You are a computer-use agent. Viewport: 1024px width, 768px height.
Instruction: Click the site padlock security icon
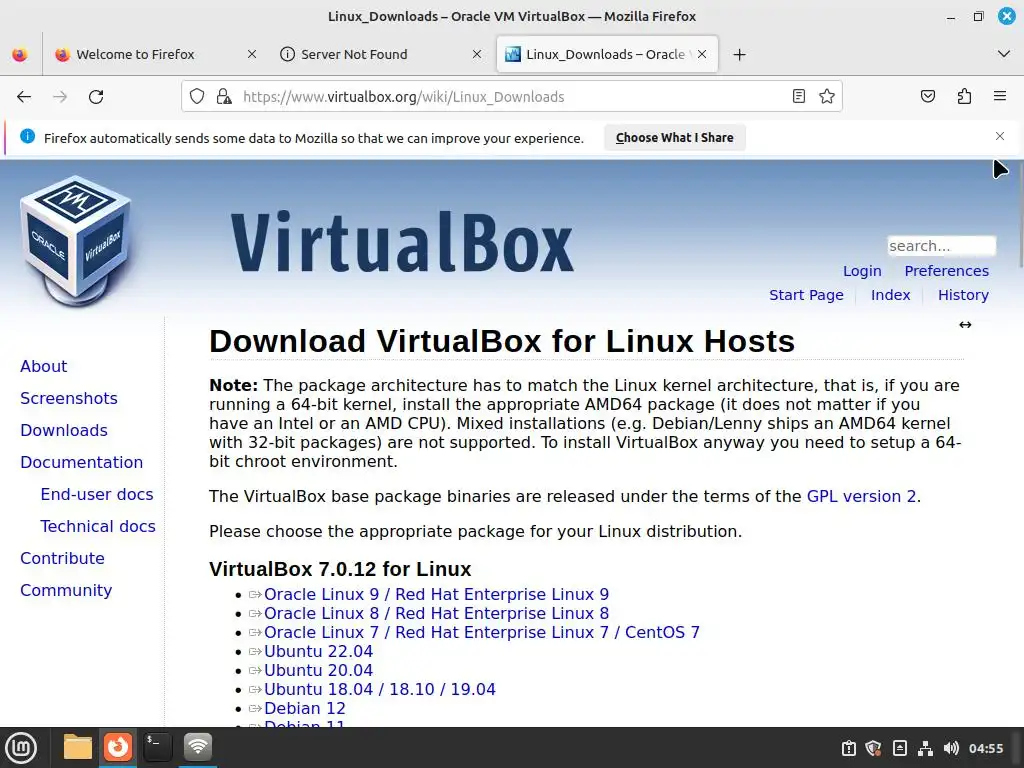coord(224,97)
